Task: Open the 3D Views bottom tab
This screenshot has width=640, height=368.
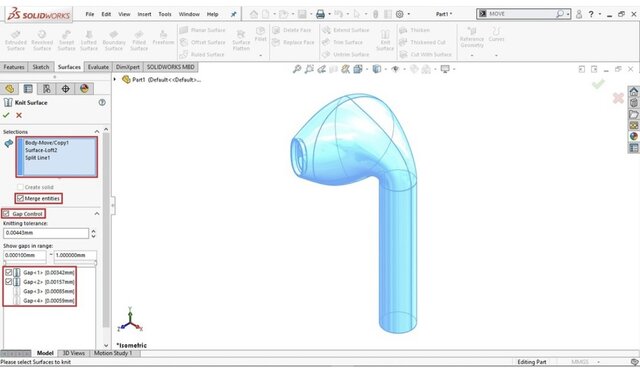Action: click(x=73, y=353)
